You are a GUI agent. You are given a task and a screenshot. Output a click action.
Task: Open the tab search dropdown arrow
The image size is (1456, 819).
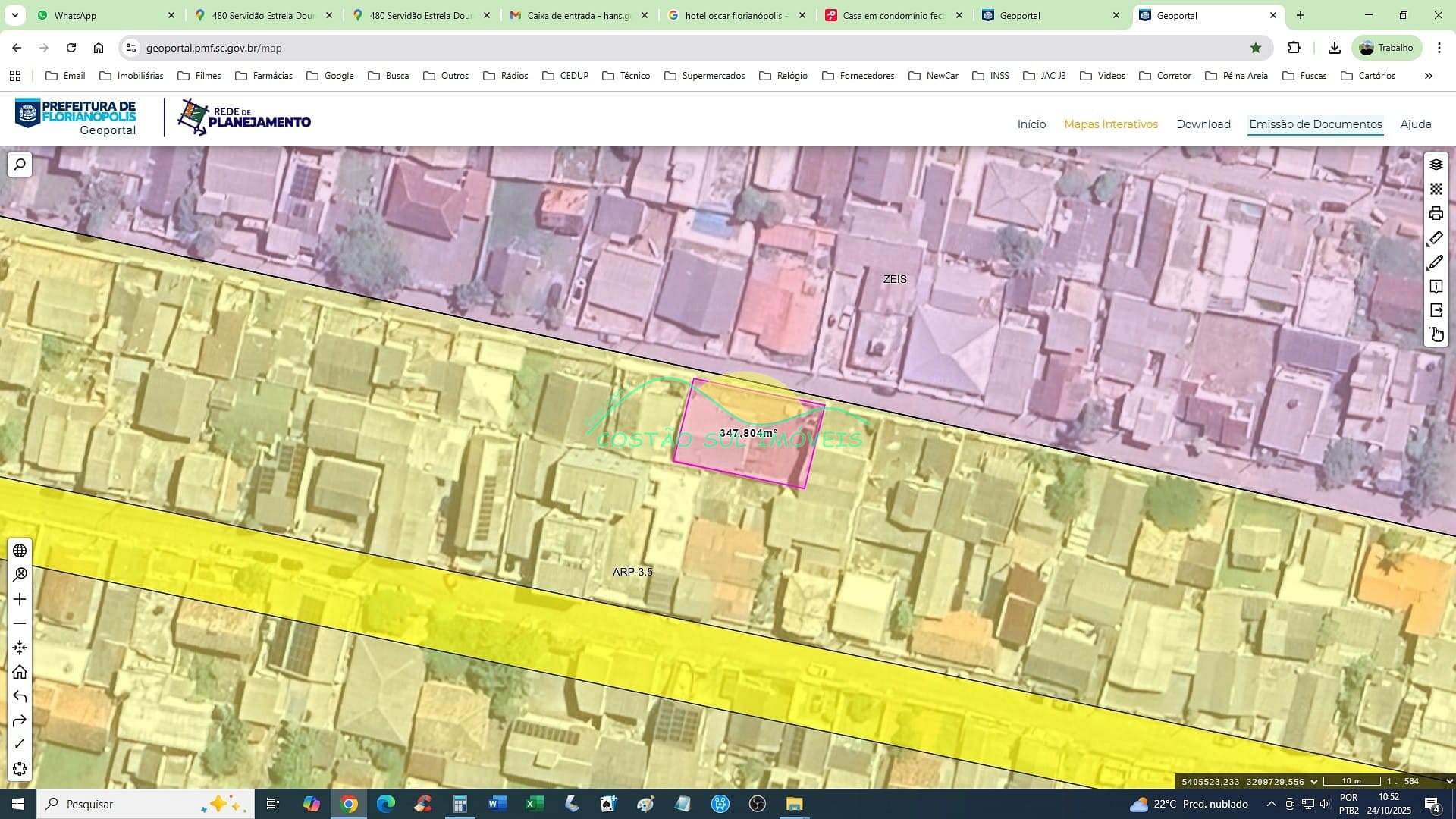point(14,15)
